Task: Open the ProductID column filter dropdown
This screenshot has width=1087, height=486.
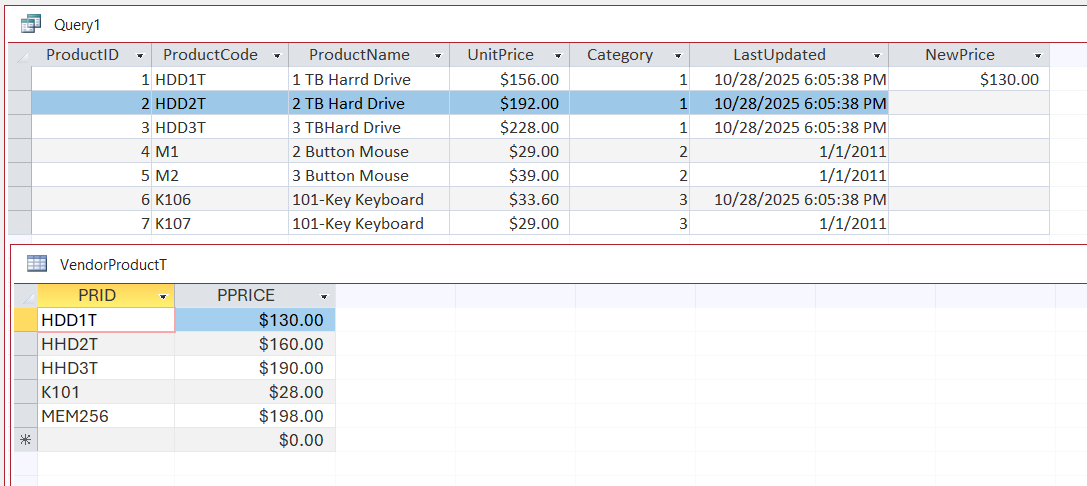Action: click(x=140, y=56)
